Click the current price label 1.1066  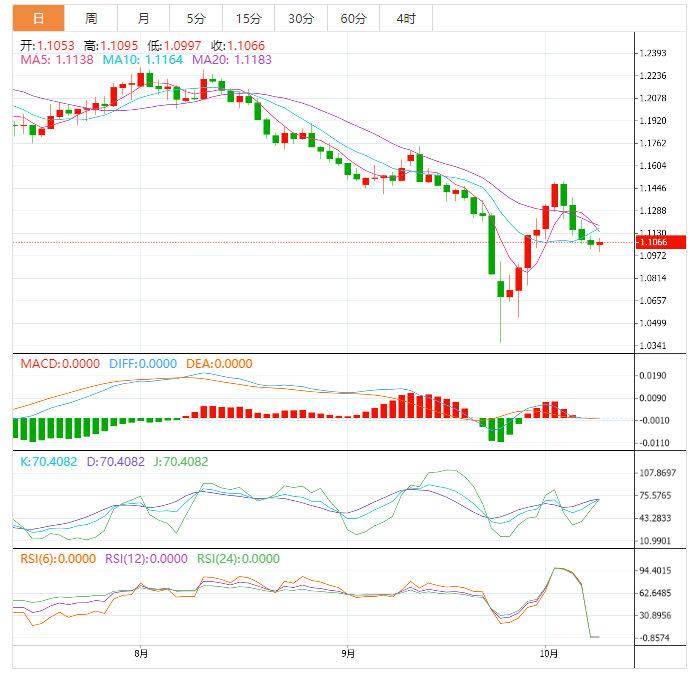pyautogui.click(x=661, y=242)
